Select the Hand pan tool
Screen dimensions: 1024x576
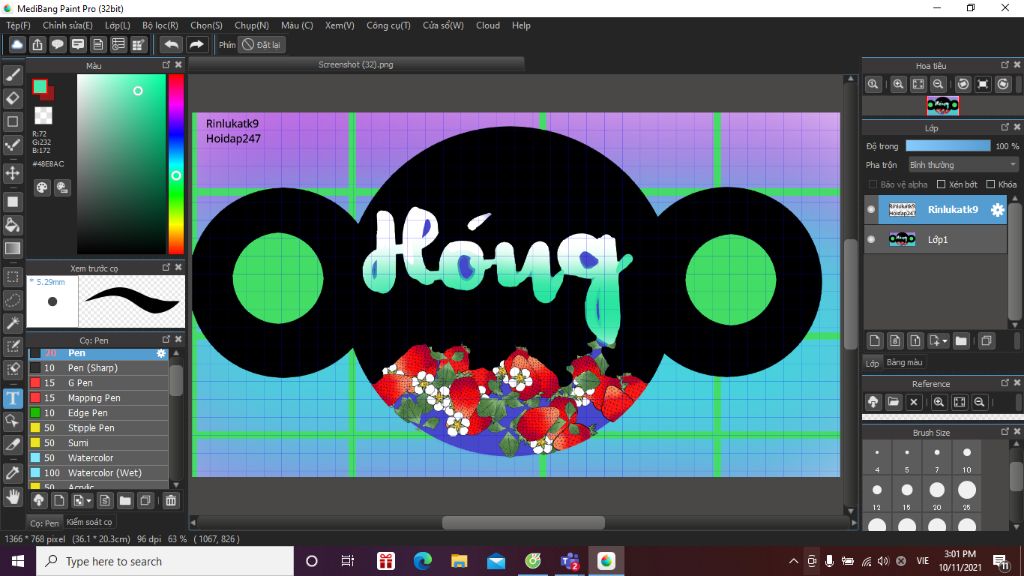click(x=12, y=497)
